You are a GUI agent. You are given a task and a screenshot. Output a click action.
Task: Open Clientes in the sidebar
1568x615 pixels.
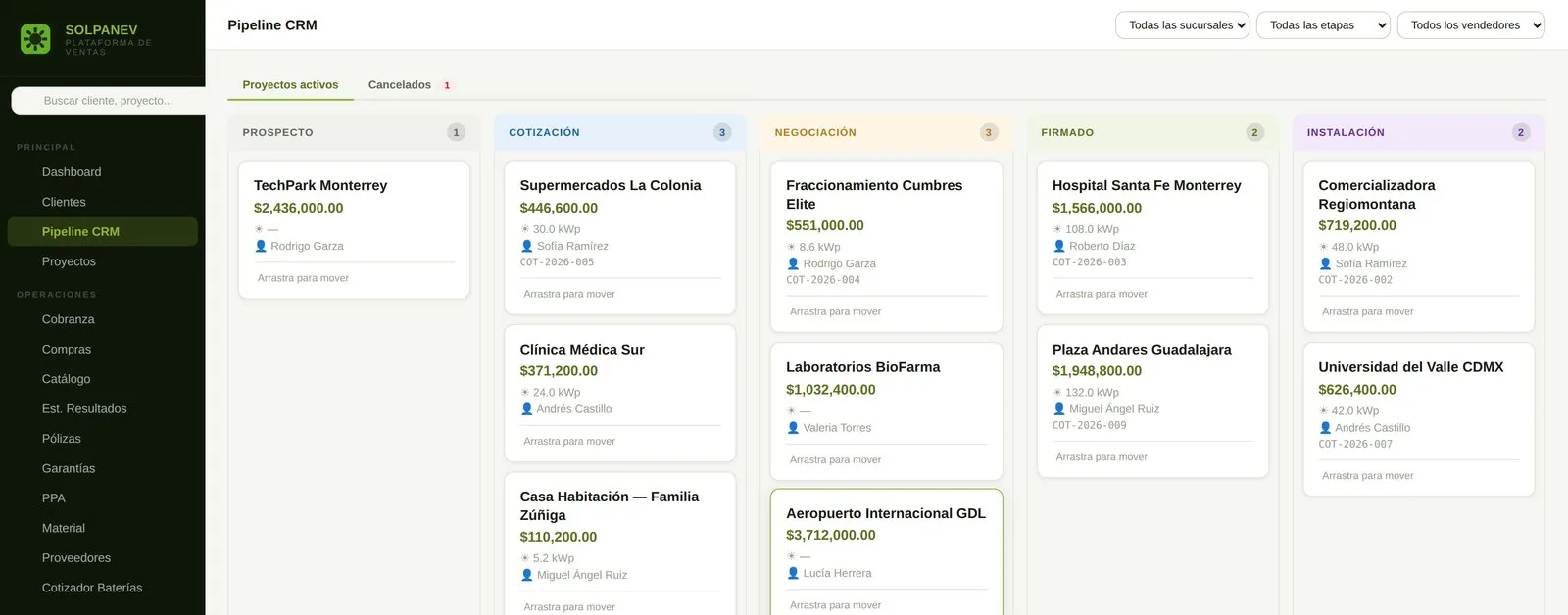(x=102, y=202)
